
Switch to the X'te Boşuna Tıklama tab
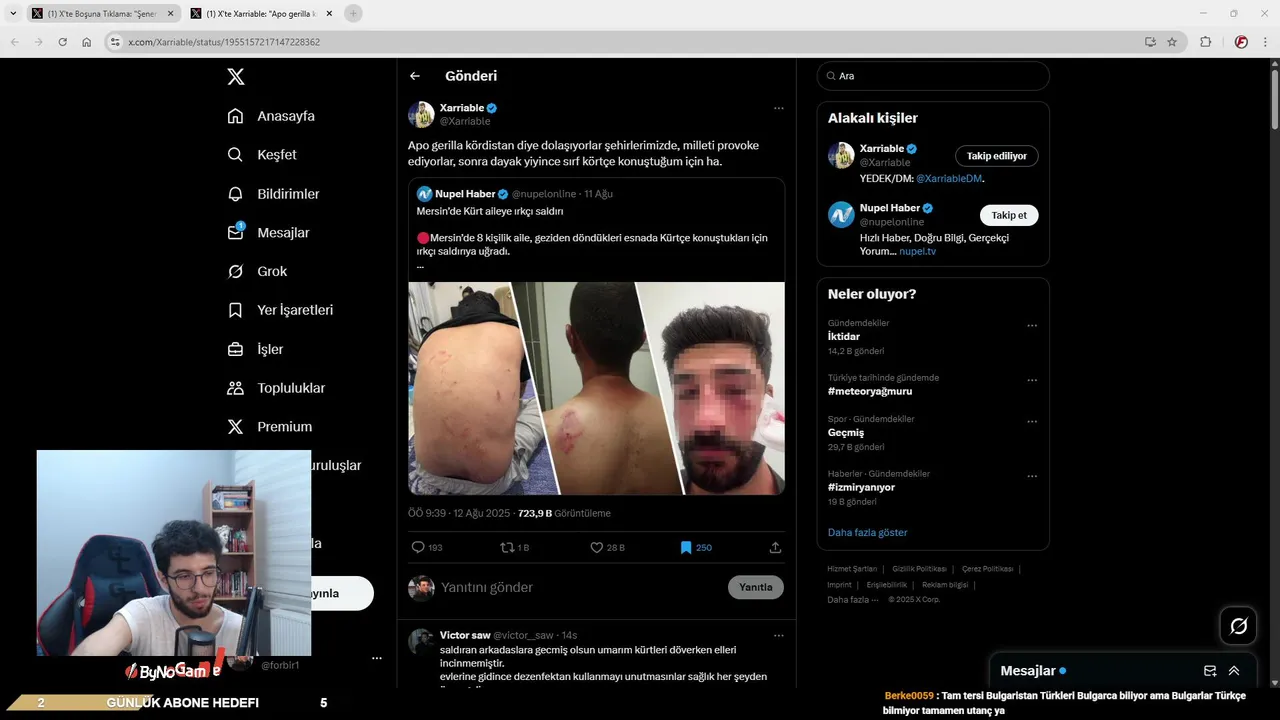(x=101, y=13)
